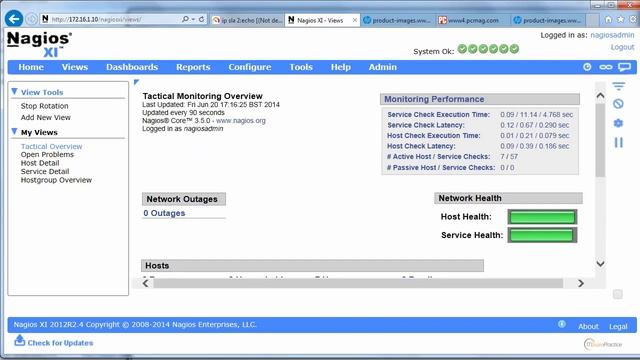Open the Legal link in footer

pos(618,327)
